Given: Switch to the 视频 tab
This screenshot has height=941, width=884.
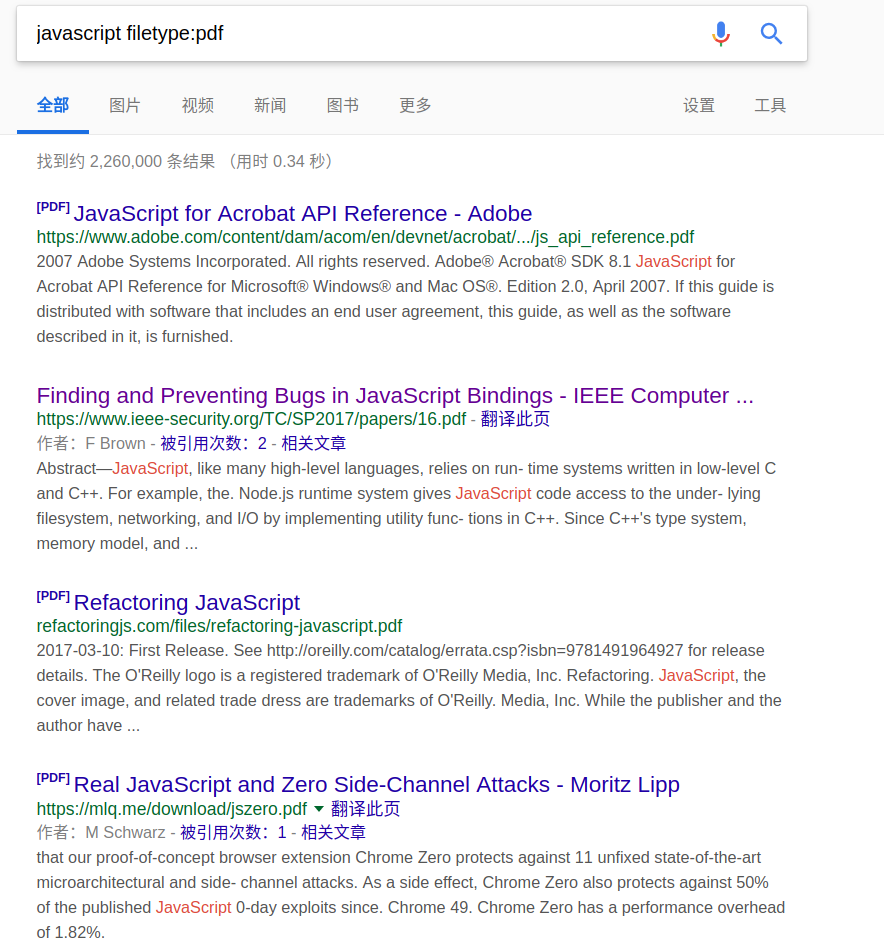Looking at the screenshot, I should tap(197, 106).
